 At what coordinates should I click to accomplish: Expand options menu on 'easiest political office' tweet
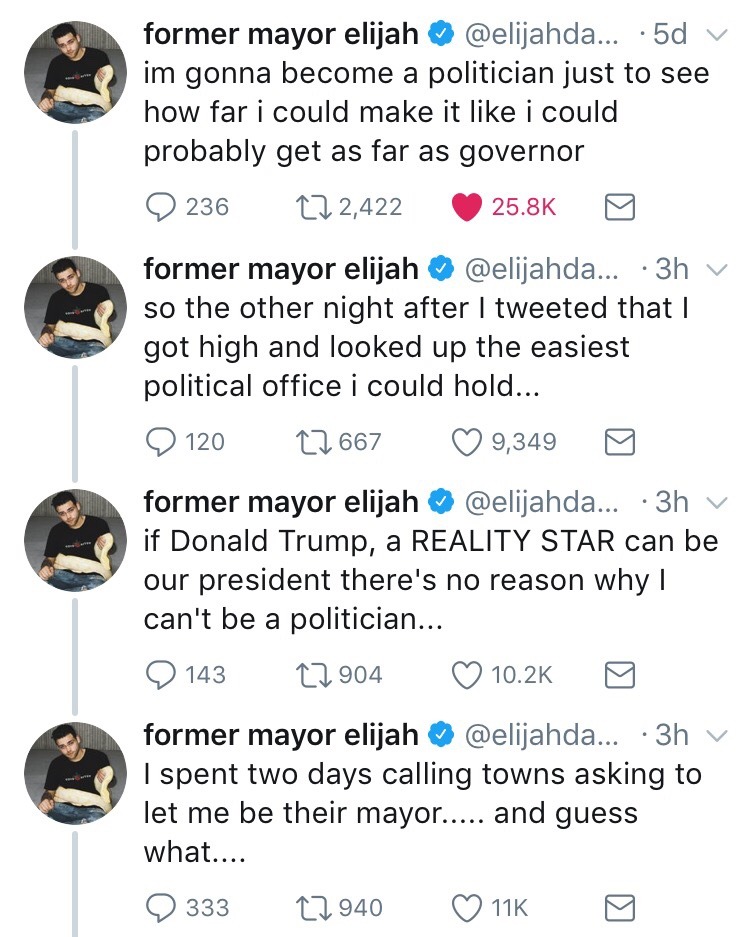(x=716, y=269)
